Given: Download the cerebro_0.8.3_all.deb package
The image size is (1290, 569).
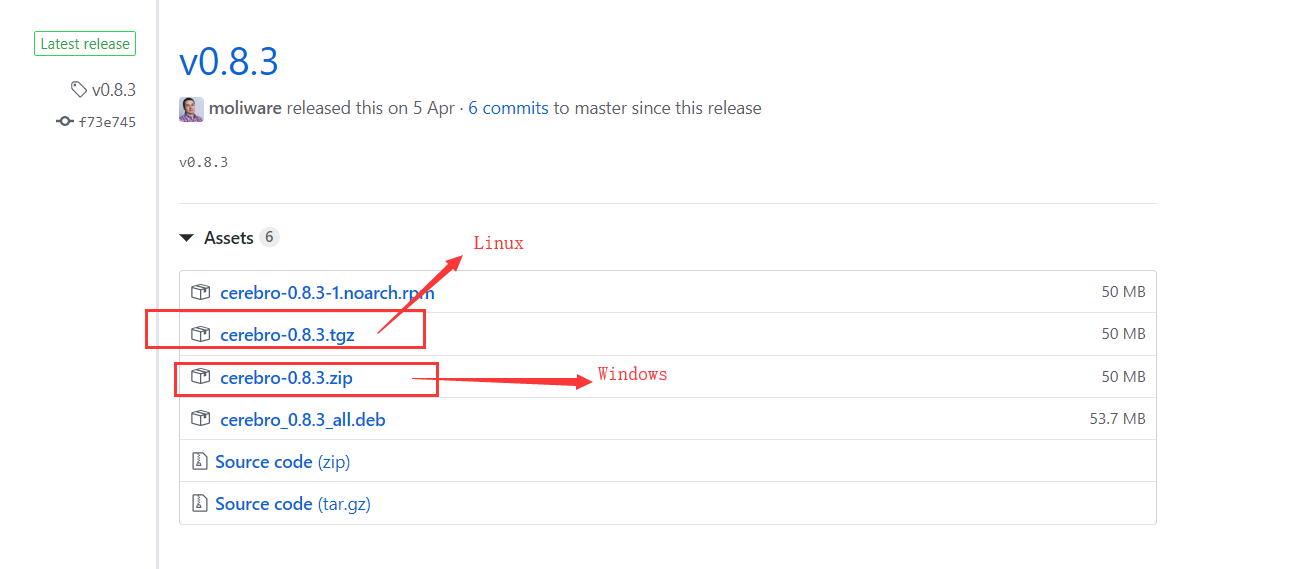Looking at the screenshot, I should click(x=302, y=420).
